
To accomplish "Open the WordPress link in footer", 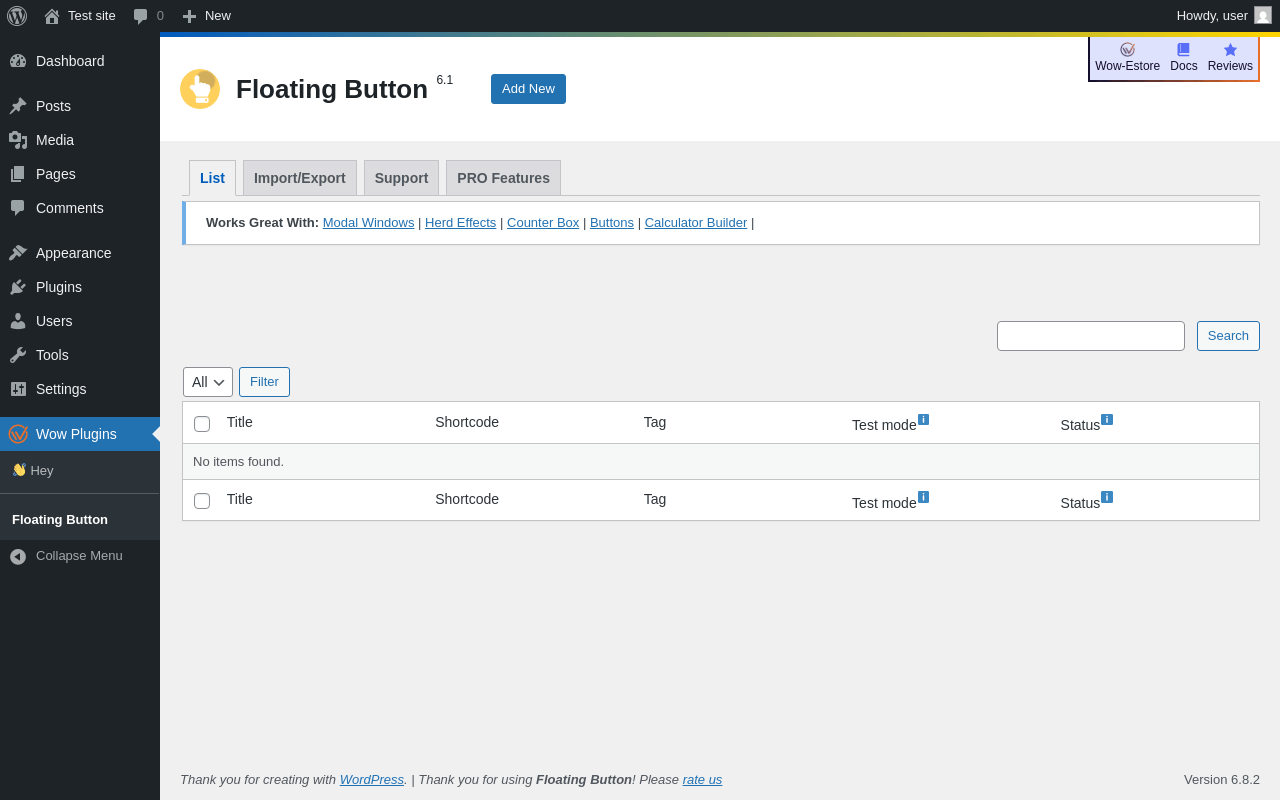I will pyautogui.click(x=372, y=779).
